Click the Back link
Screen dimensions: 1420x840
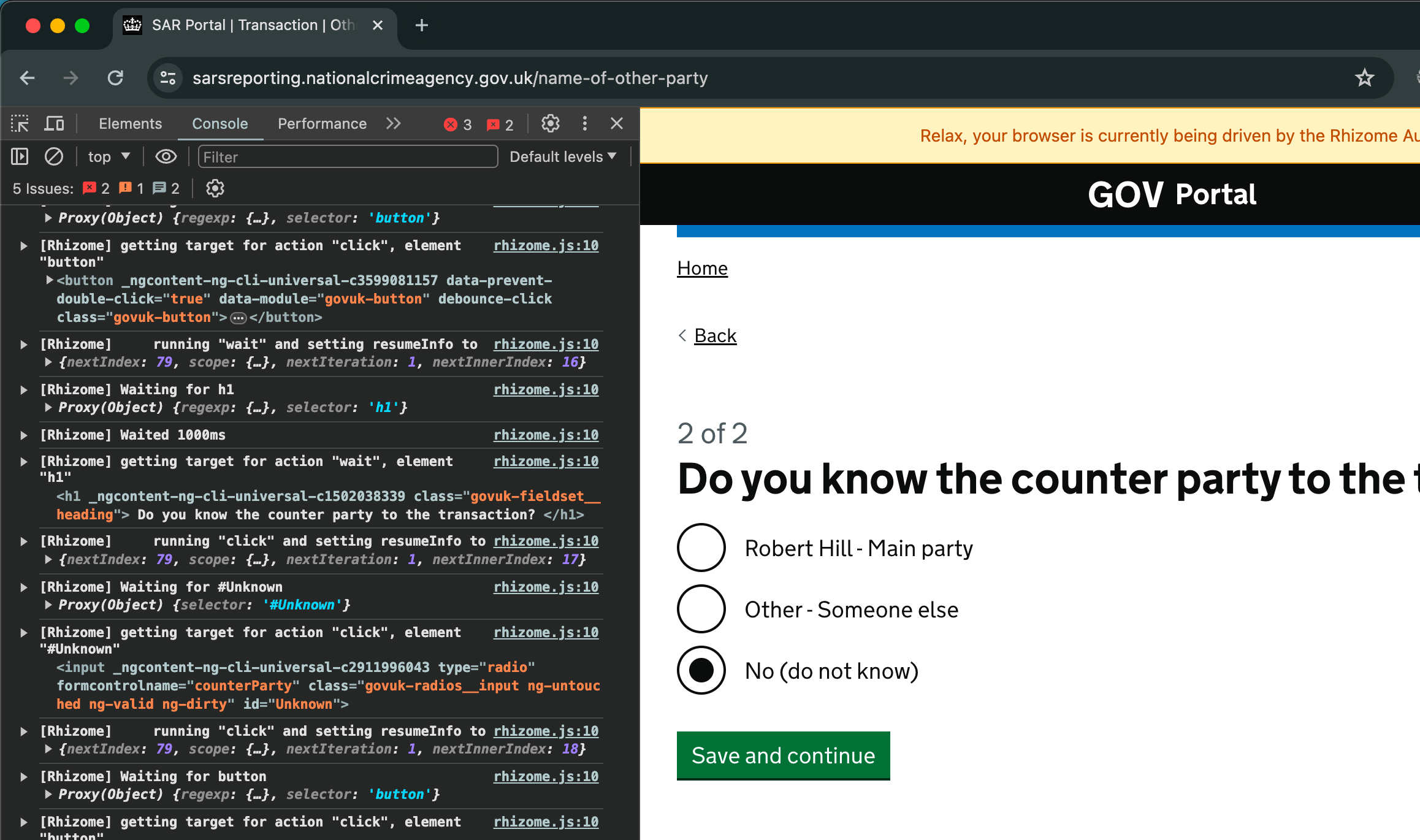[x=715, y=335]
